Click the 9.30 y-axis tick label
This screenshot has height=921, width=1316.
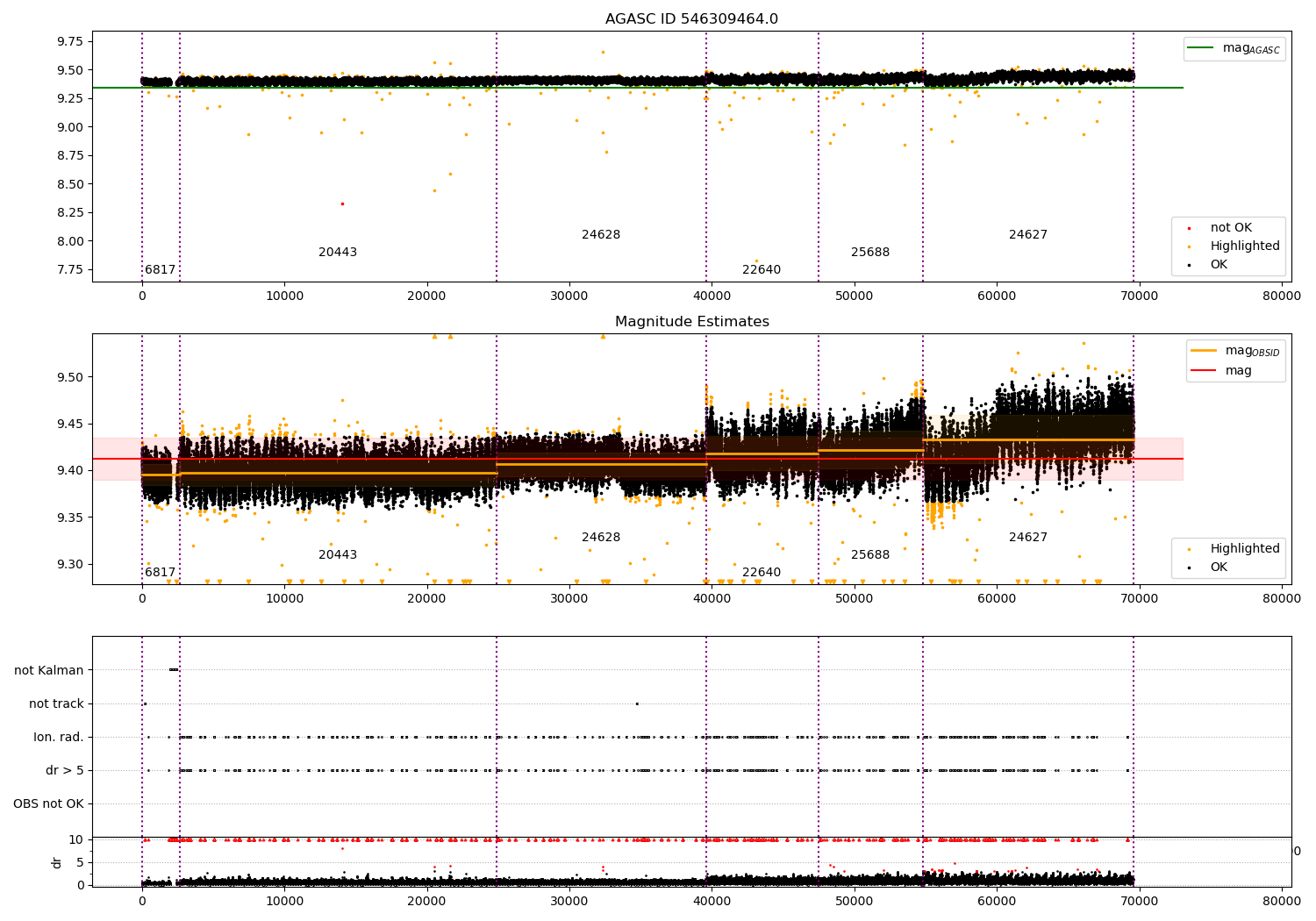(x=69, y=564)
